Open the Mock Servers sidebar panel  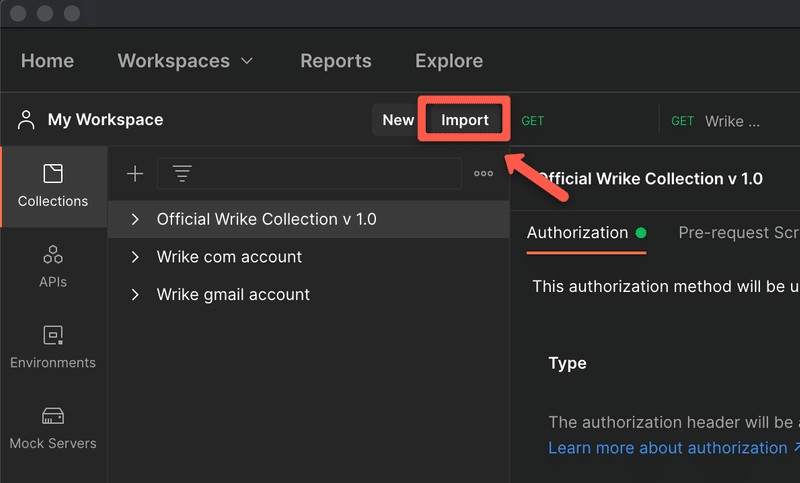[x=53, y=427]
